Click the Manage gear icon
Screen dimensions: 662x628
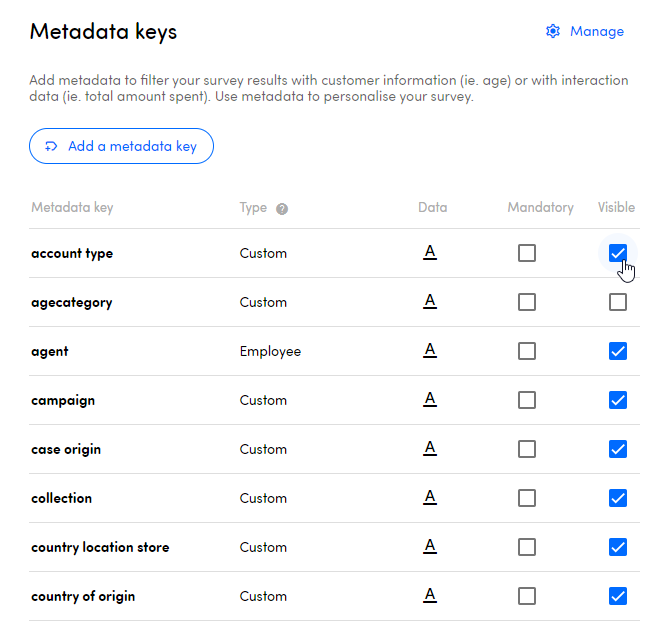[x=553, y=31]
